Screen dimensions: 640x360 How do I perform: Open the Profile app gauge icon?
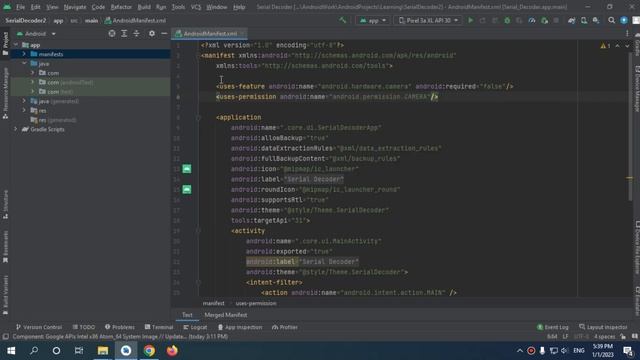[x=532, y=20]
